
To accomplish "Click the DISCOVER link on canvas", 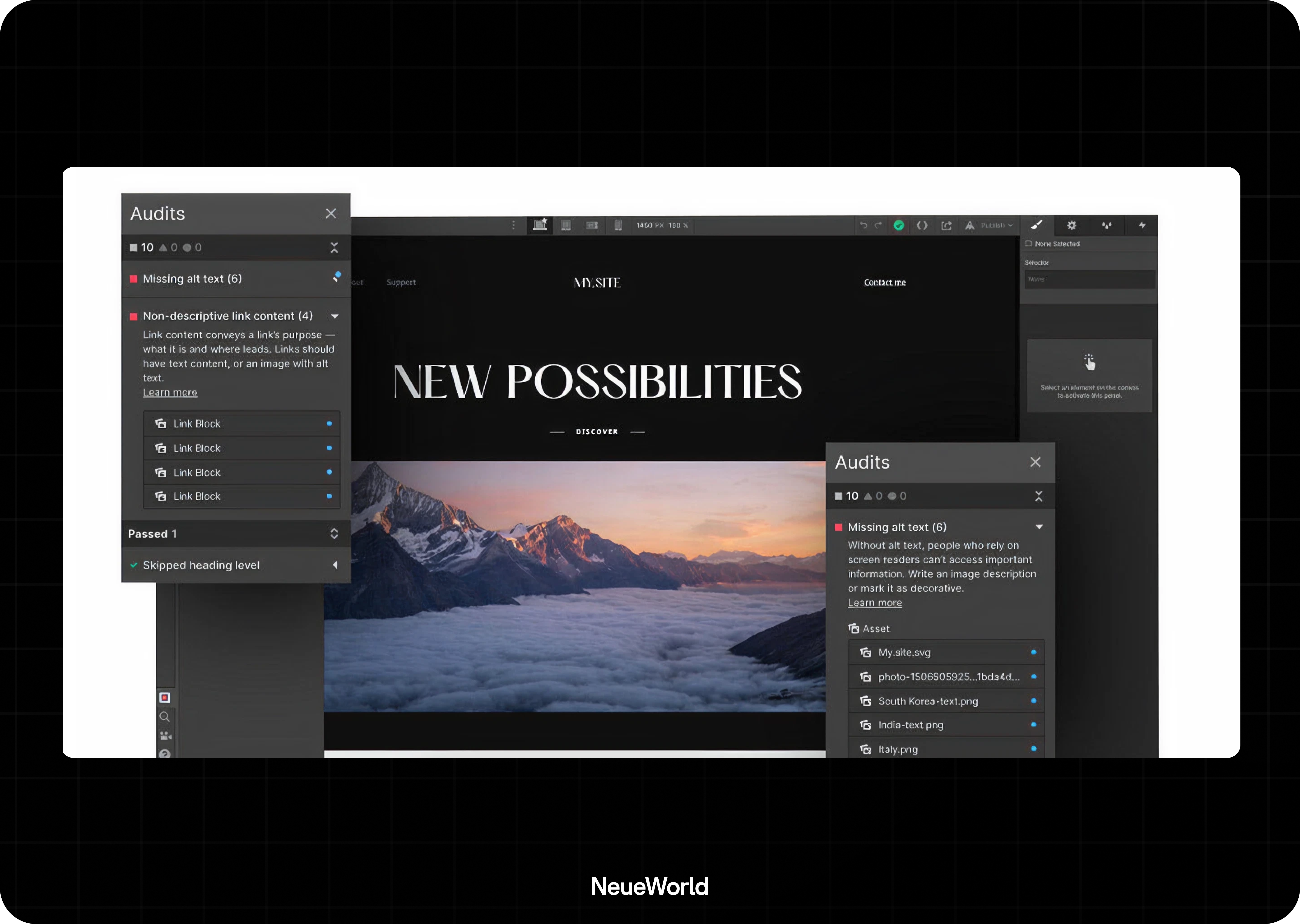I will pos(597,432).
